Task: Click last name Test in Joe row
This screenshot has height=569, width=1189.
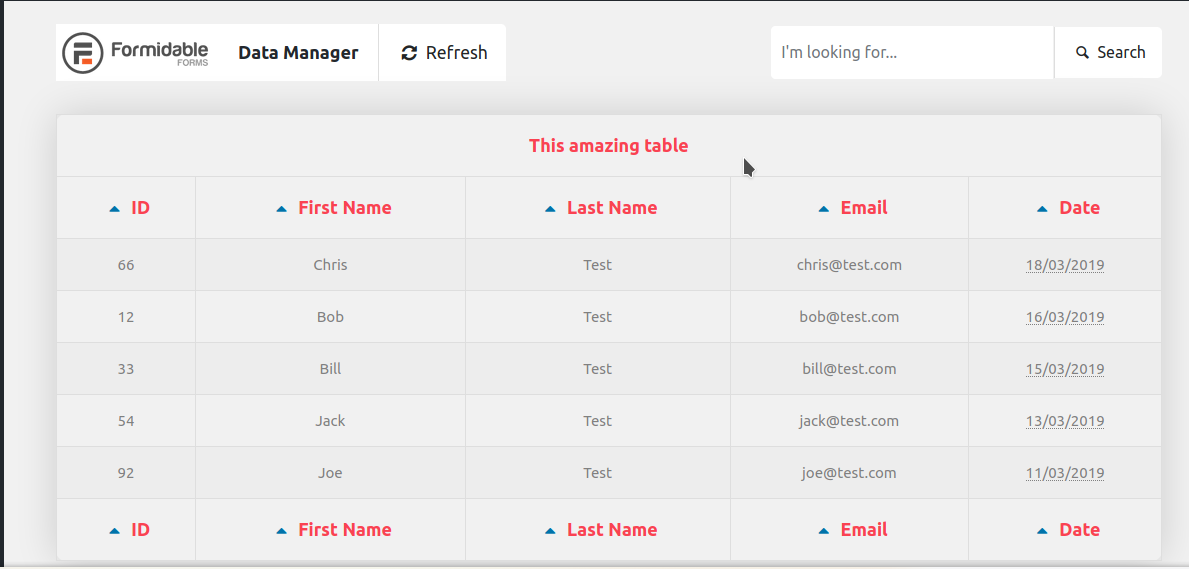Action: (x=598, y=473)
